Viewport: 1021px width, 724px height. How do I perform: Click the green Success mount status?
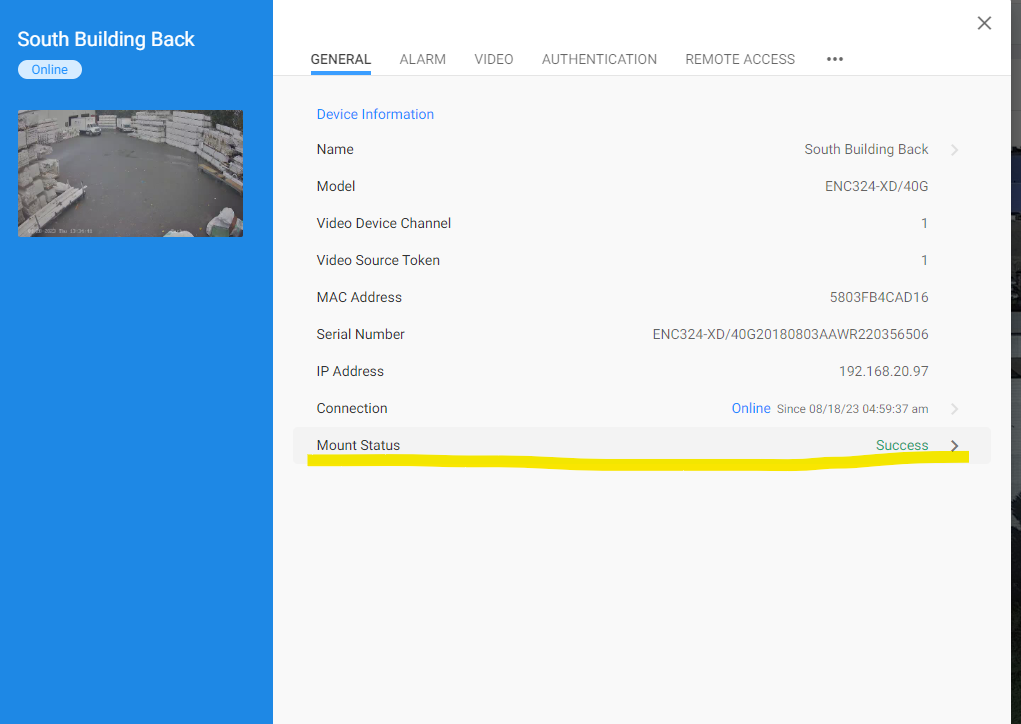[x=901, y=445]
